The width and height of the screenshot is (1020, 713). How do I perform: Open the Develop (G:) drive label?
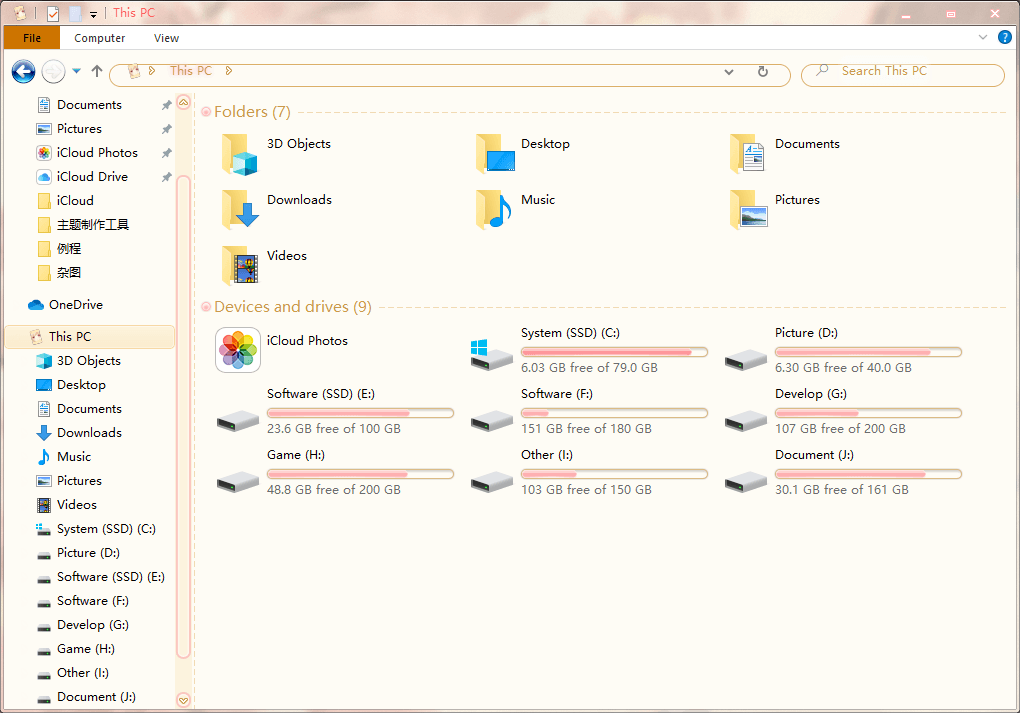[811, 394]
